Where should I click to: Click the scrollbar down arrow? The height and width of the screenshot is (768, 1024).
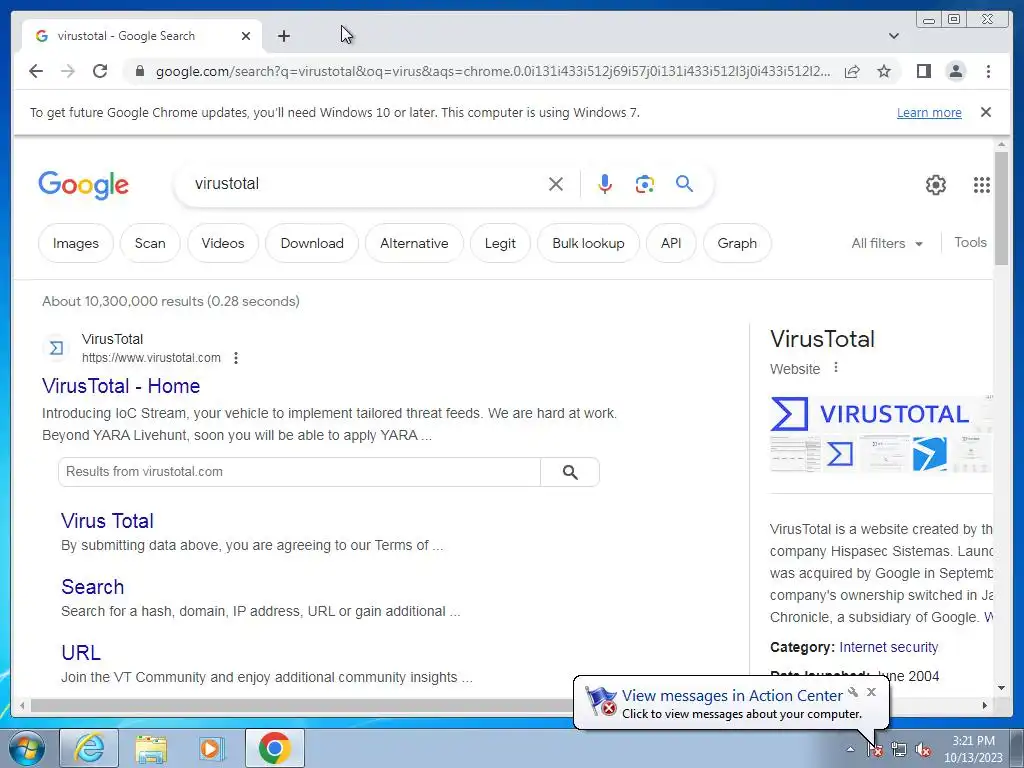(x=1001, y=688)
